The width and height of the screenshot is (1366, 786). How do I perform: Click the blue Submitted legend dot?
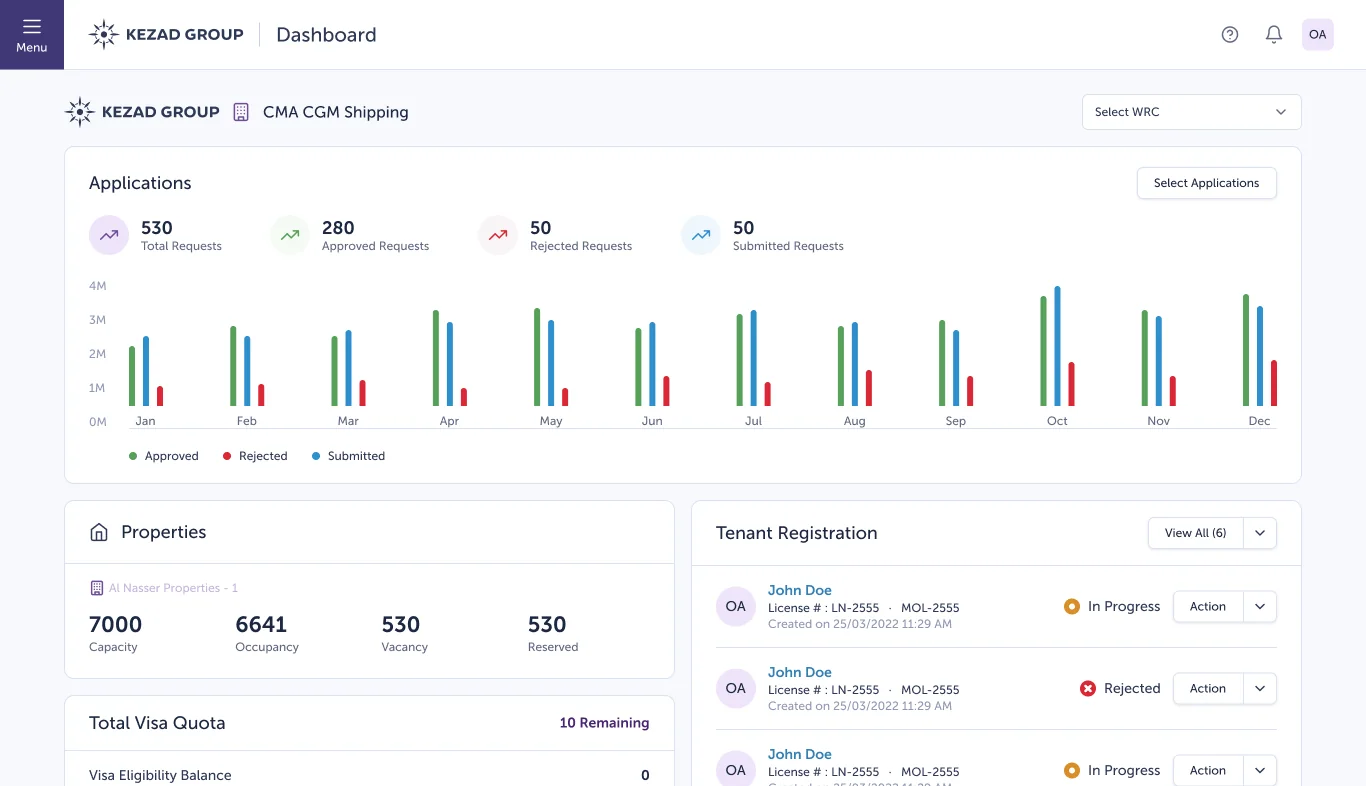[316, 456]
